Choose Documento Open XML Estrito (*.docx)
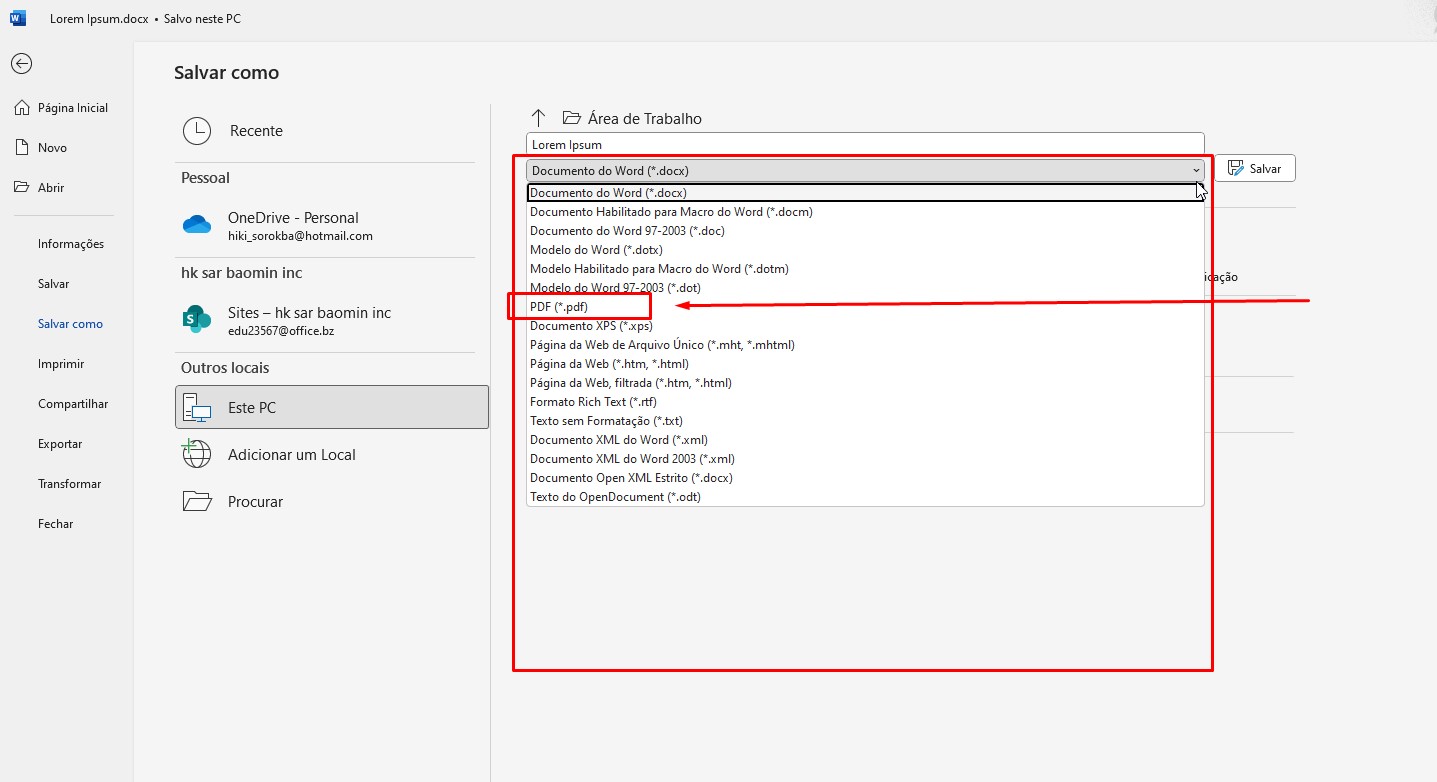This screenshot has width=1437, height=782. click(865, 478)
